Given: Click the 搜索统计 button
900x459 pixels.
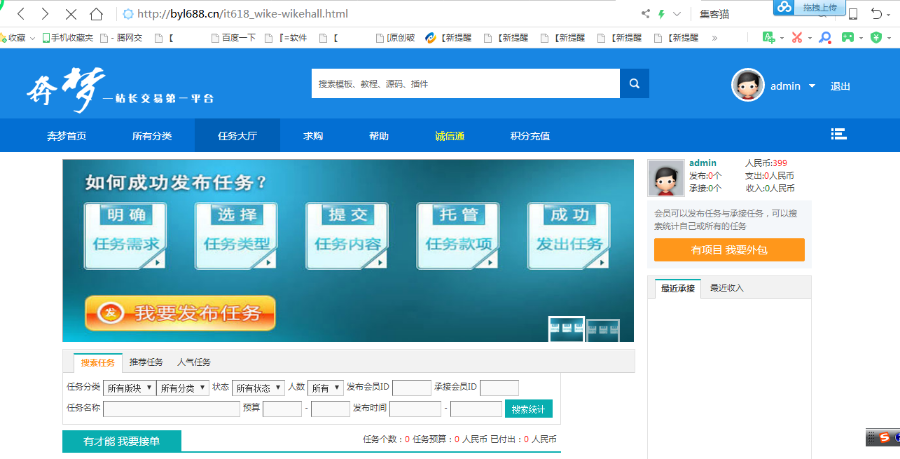Looking at the screenshot, I should pos(529,409).
